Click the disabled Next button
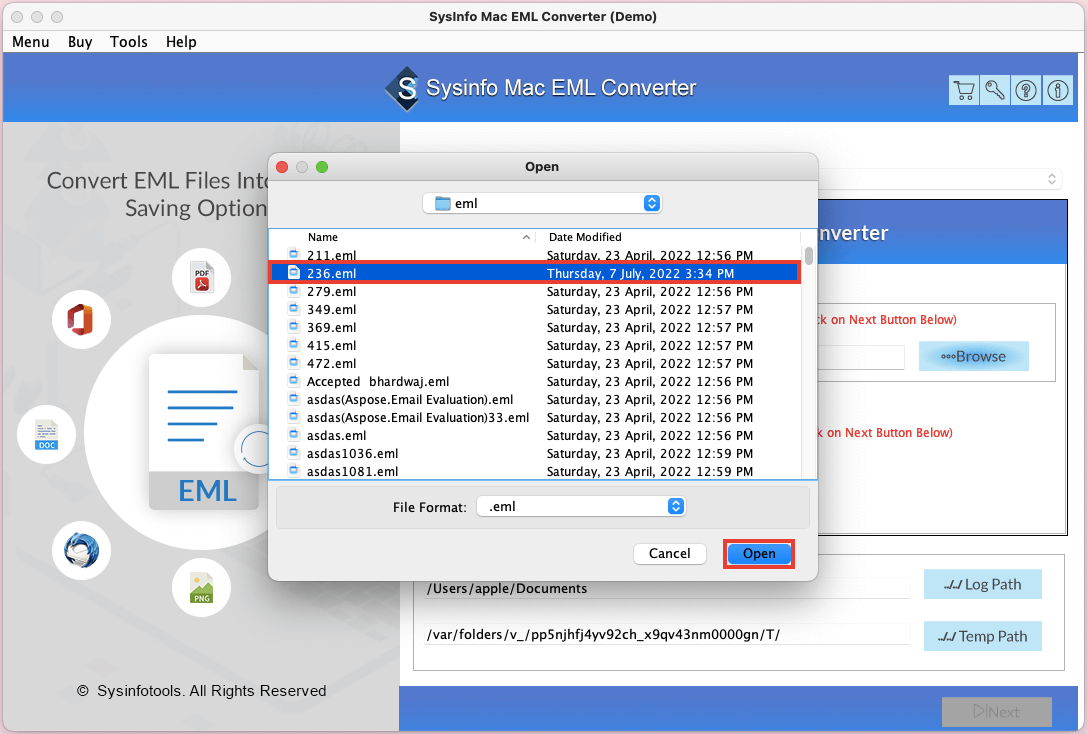 996,712
